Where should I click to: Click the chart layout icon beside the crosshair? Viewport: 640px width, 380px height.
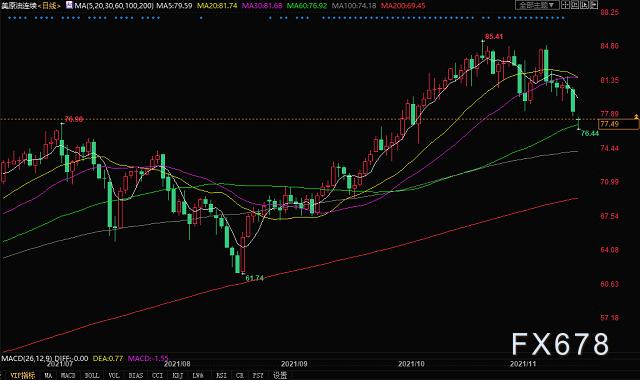click(x=575, y=4)
